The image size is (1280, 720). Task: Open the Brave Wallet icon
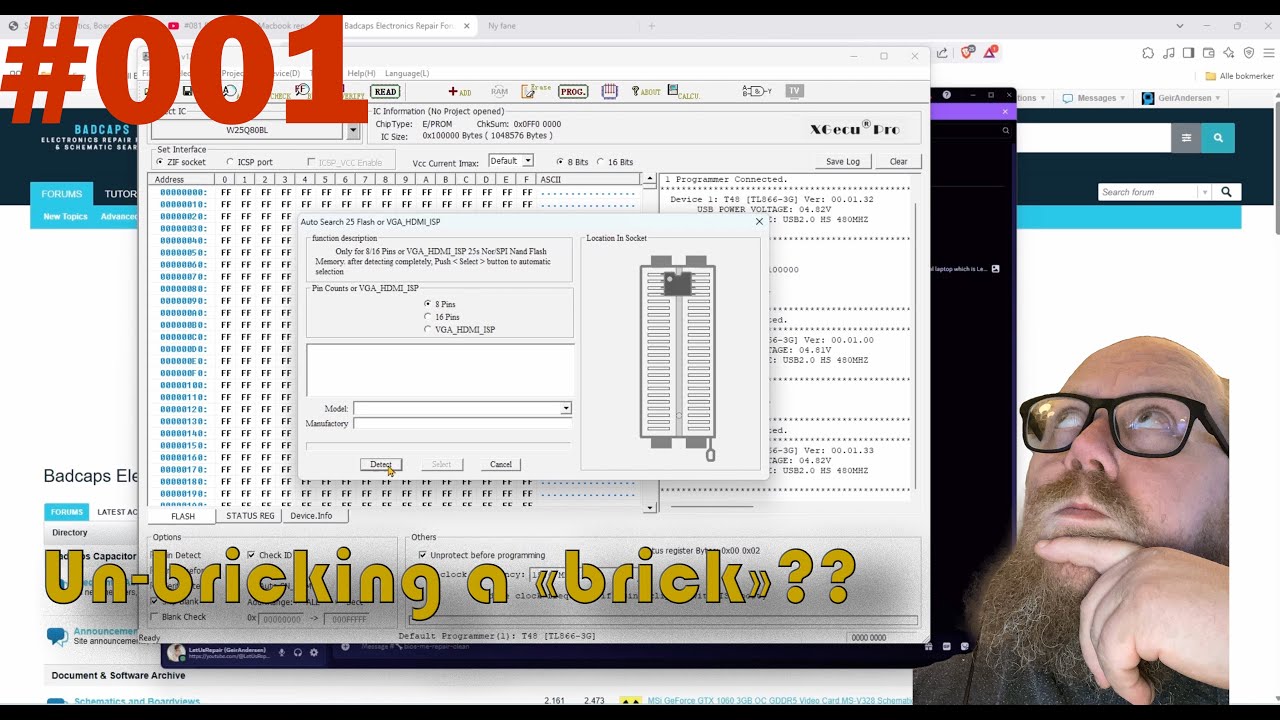pos(1209,53)
